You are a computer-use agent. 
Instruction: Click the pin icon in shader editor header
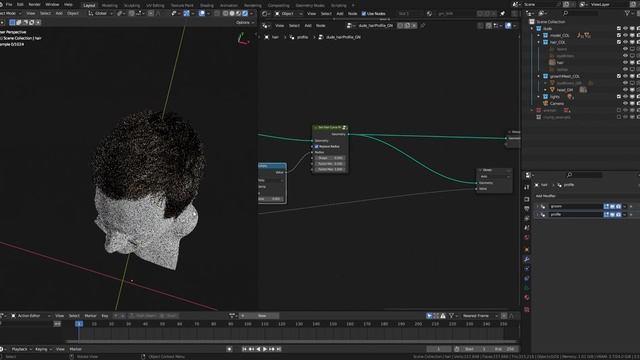coord(502,13)
